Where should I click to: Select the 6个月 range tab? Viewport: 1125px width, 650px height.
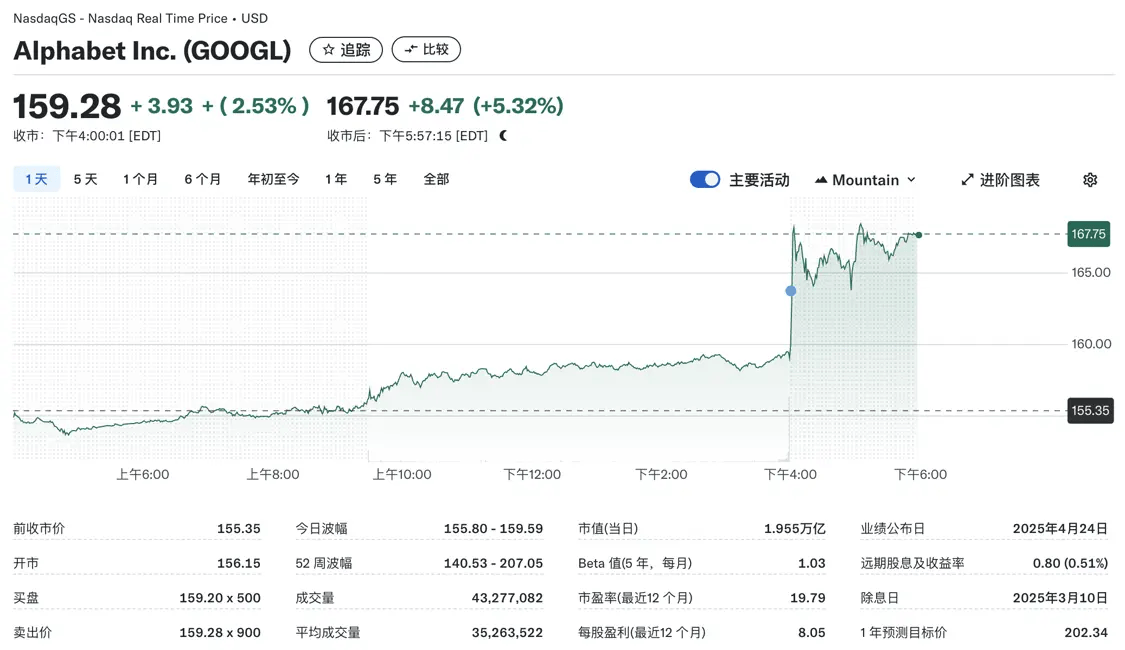pos(203,179)
